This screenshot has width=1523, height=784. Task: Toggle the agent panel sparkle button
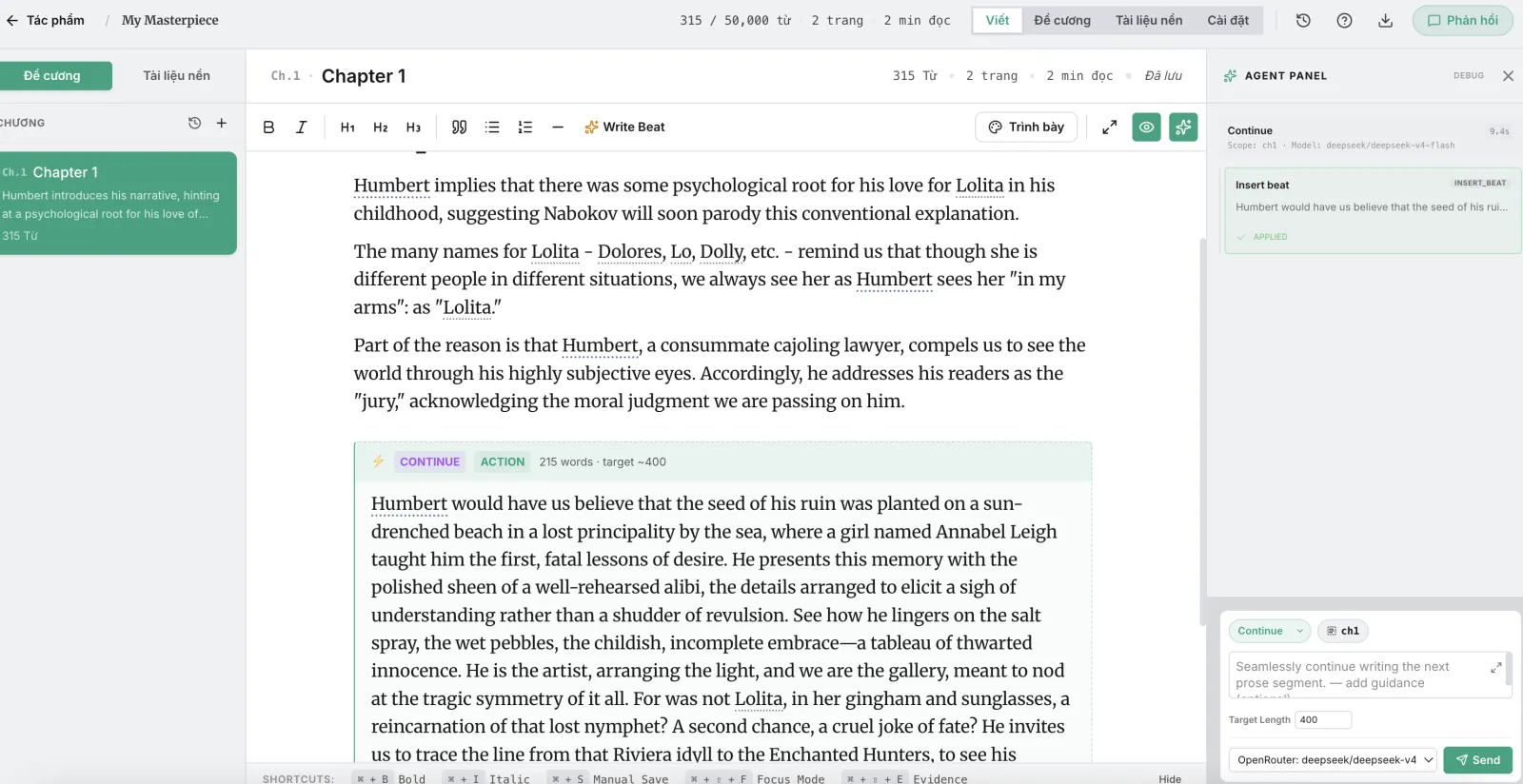click(x=1183, y=127)
